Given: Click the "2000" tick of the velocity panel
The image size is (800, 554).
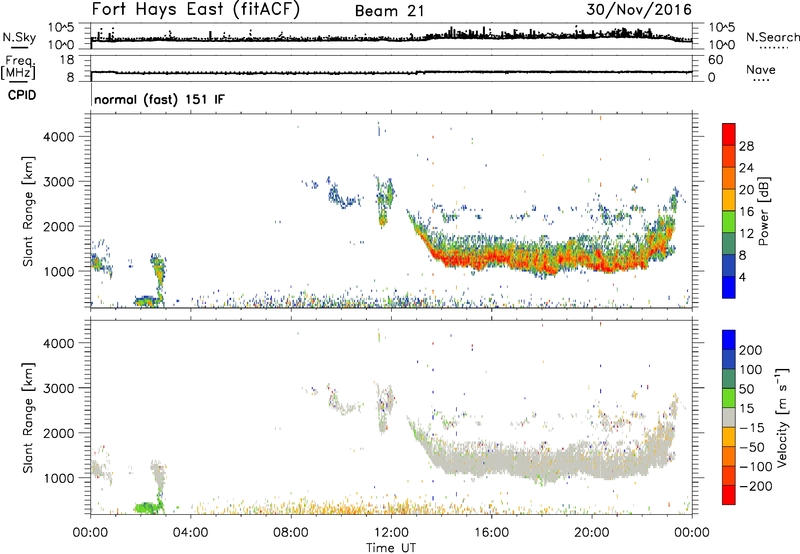Looking at the screenshot, I should pos(59,433).
